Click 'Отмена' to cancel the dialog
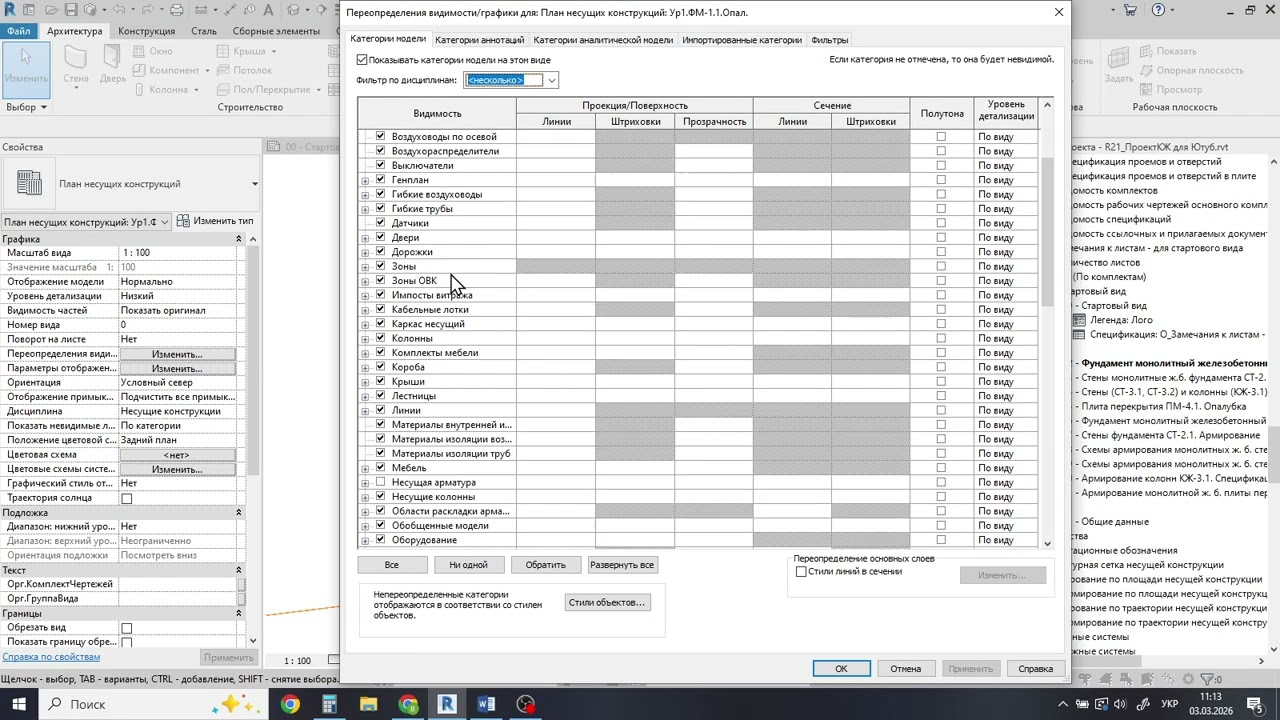1280x720 pixels. (906, 669)
